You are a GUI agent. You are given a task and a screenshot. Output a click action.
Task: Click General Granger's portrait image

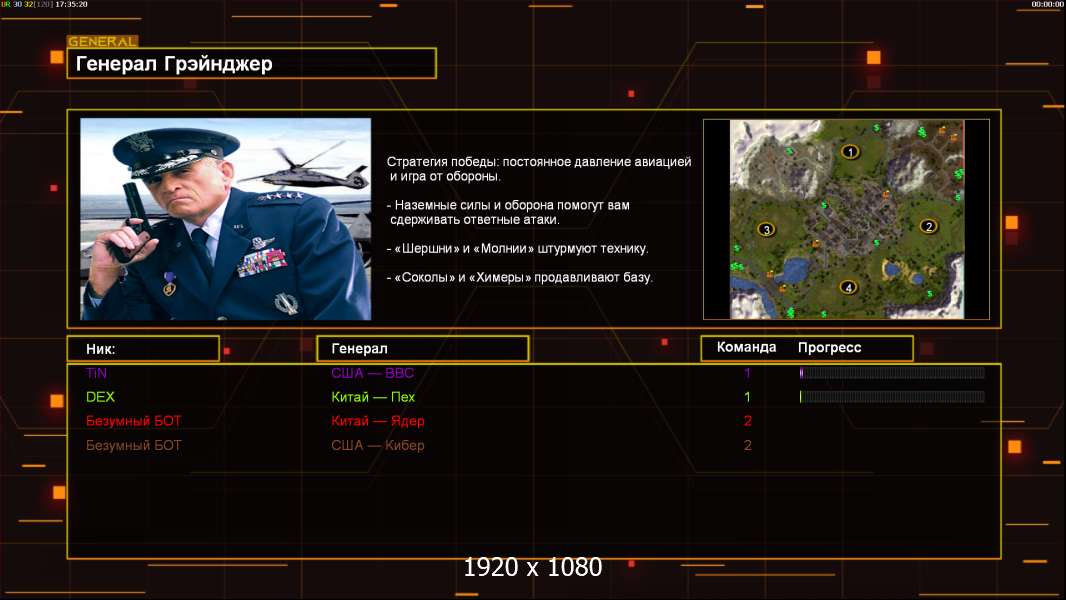pos(226,219)
